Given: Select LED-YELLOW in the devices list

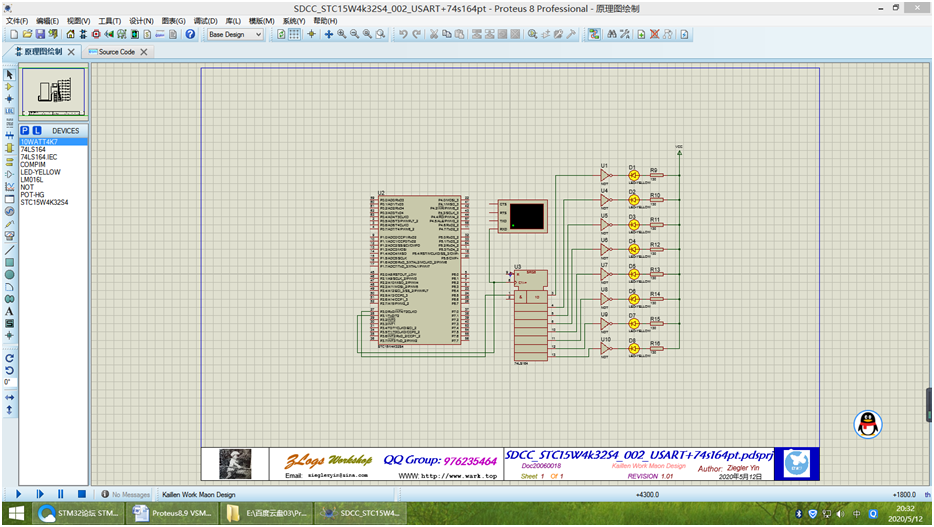Looking at the screenshot, I should tap(41, 172).
